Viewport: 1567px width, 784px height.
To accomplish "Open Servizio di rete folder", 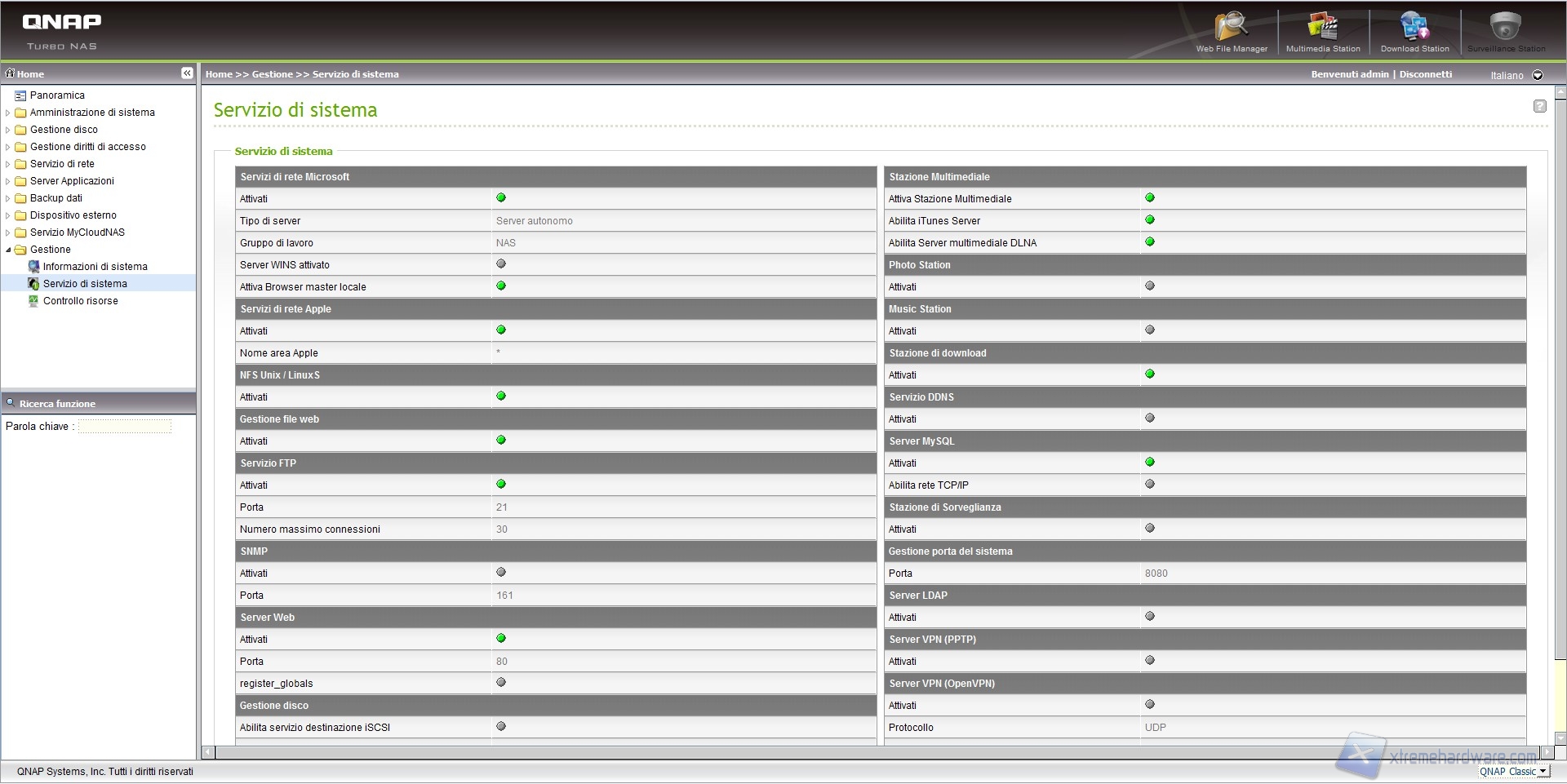I will pos(62,164).
